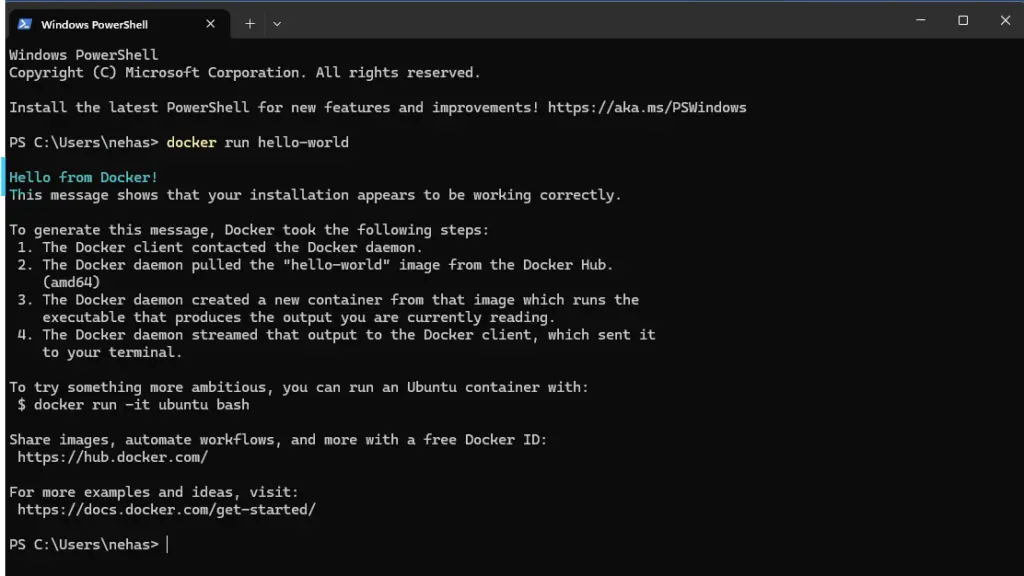The image size is (1024, 576).
Task: Open a new terminal tab with plus
Action: pyautogui.click(x=250, y=24)
